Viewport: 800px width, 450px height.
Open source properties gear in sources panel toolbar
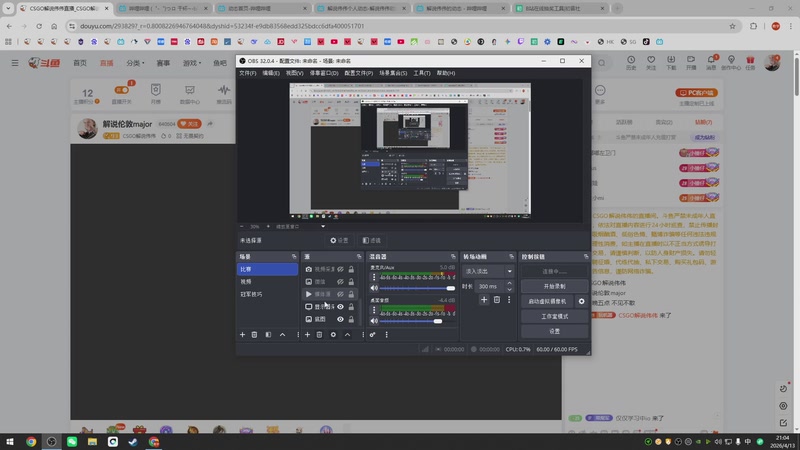pyautogui.click(x=333, y=335)
